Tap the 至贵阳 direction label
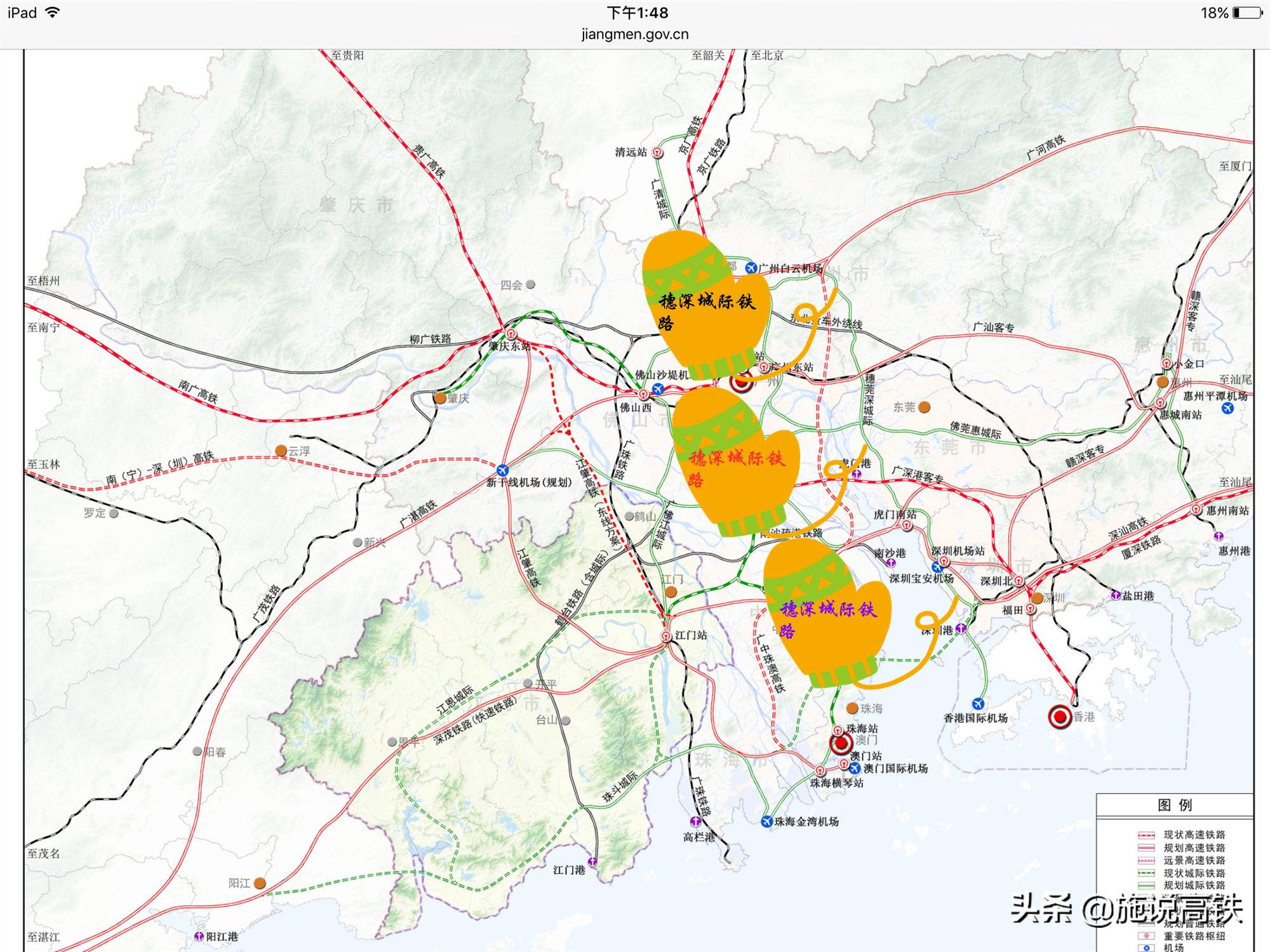Viewport: 1270px width, 952px height. click(x=347, y=55)
